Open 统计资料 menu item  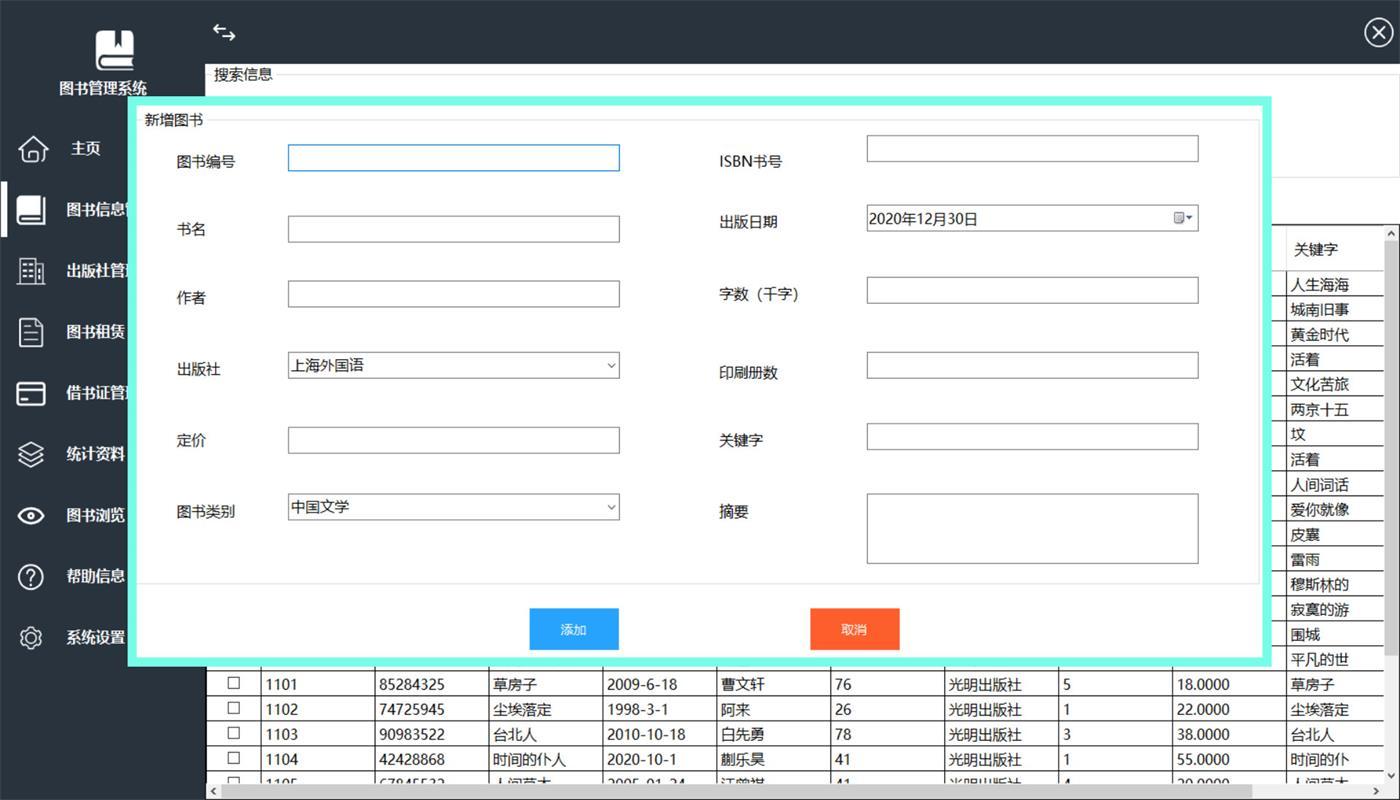tap(96, 454)
